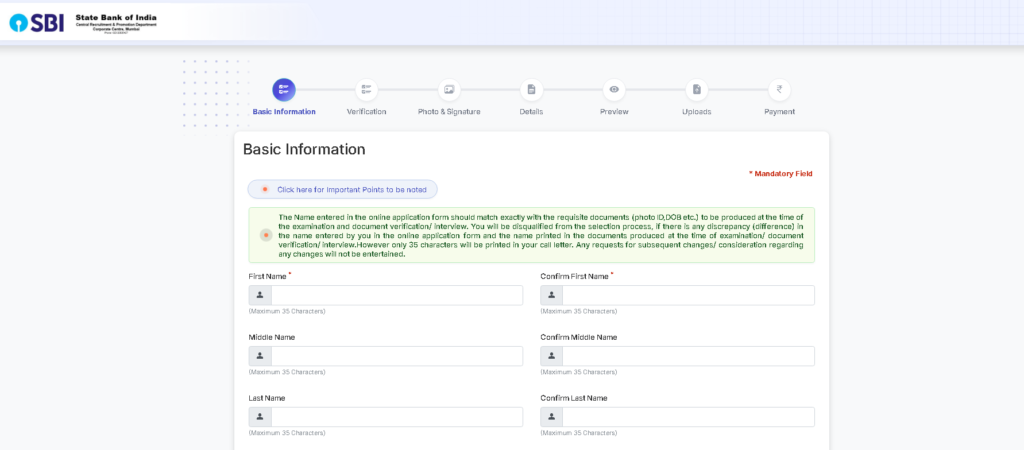Select the Verification step icon
This screenshot has width=1024, height=450.
pyautogui.click(x=366, y=89)
